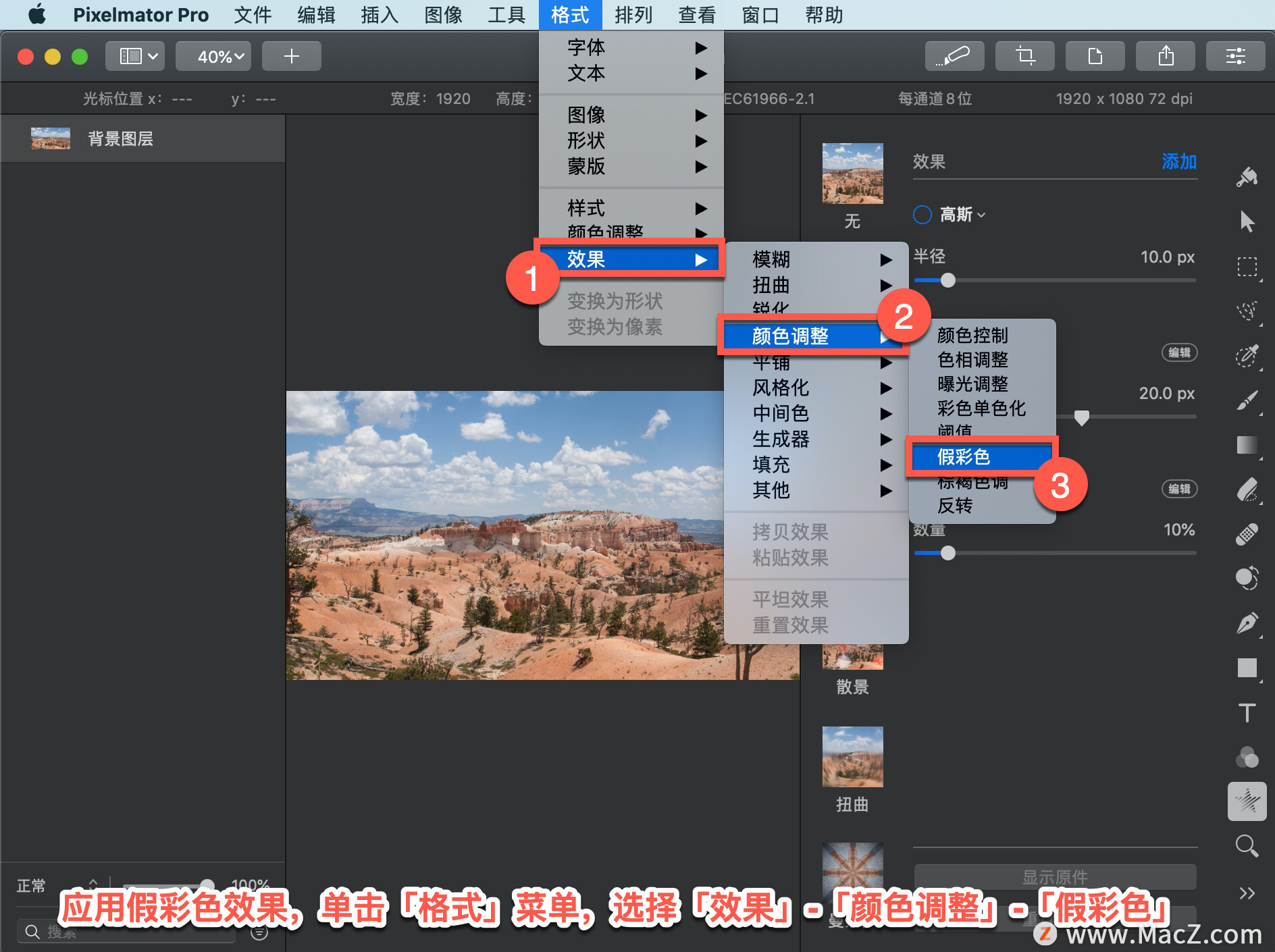Expand the 样式 submenu

coord(631,208)
